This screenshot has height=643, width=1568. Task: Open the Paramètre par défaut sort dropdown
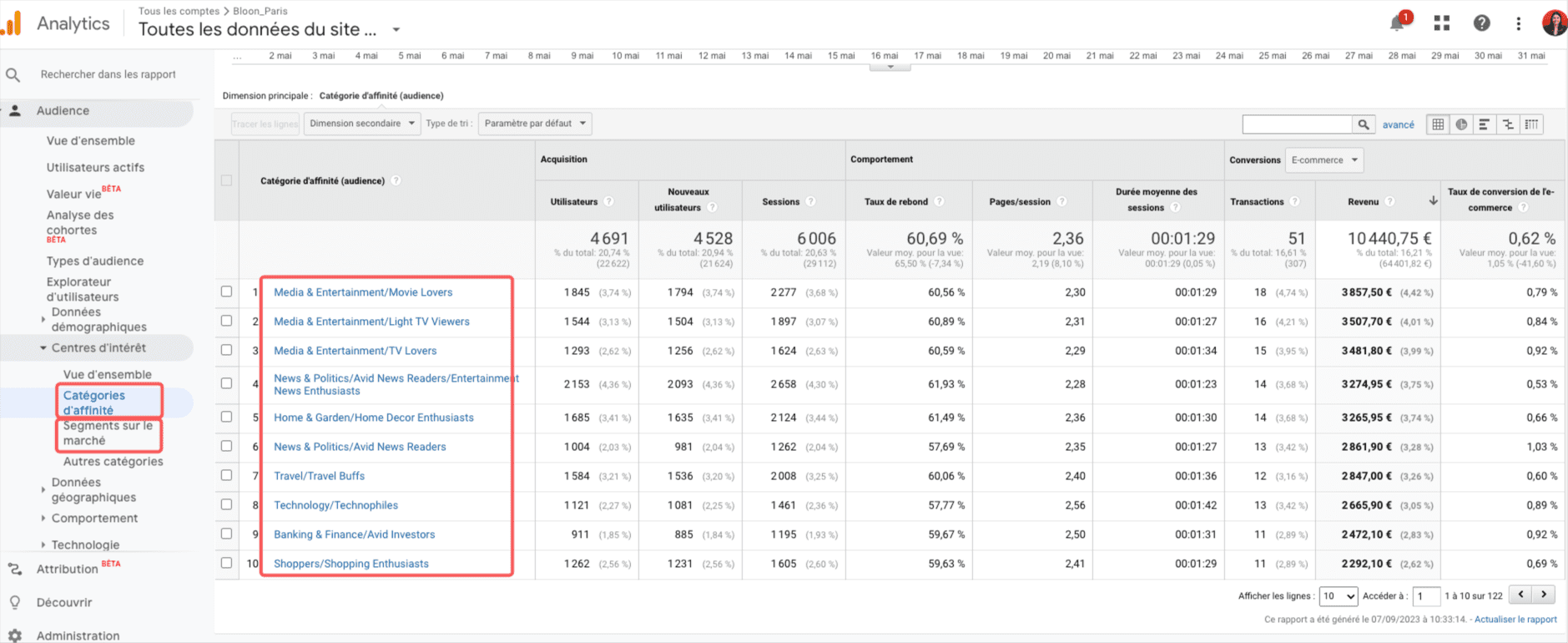point(535,124)
